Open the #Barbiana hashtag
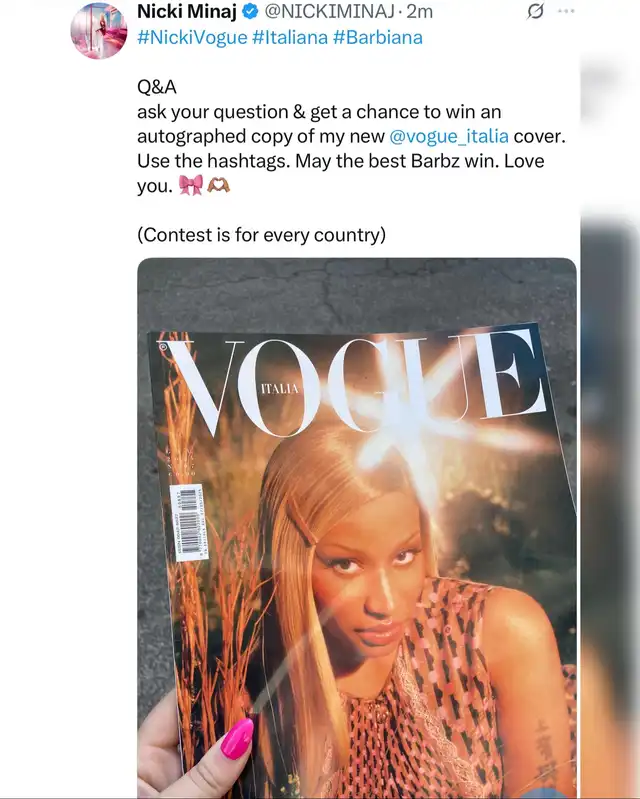Image resolution: width=640 pixels, height=799 pixels. [378, 38]
